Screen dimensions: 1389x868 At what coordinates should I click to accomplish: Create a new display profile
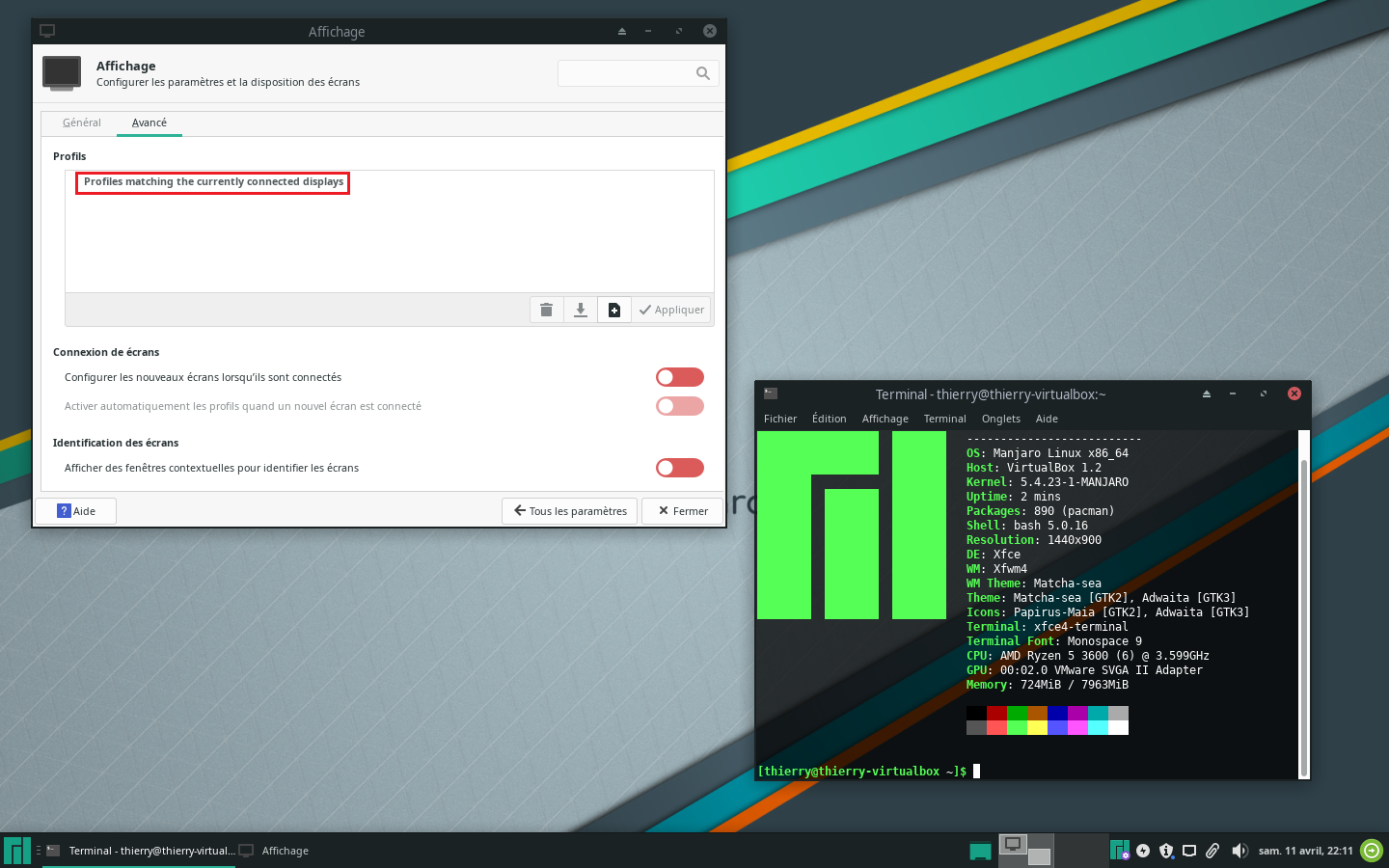click(614, 310)
